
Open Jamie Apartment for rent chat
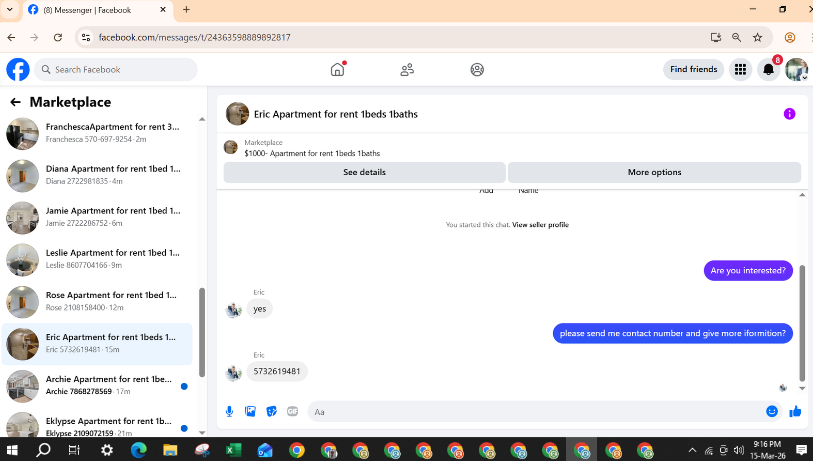97,217
